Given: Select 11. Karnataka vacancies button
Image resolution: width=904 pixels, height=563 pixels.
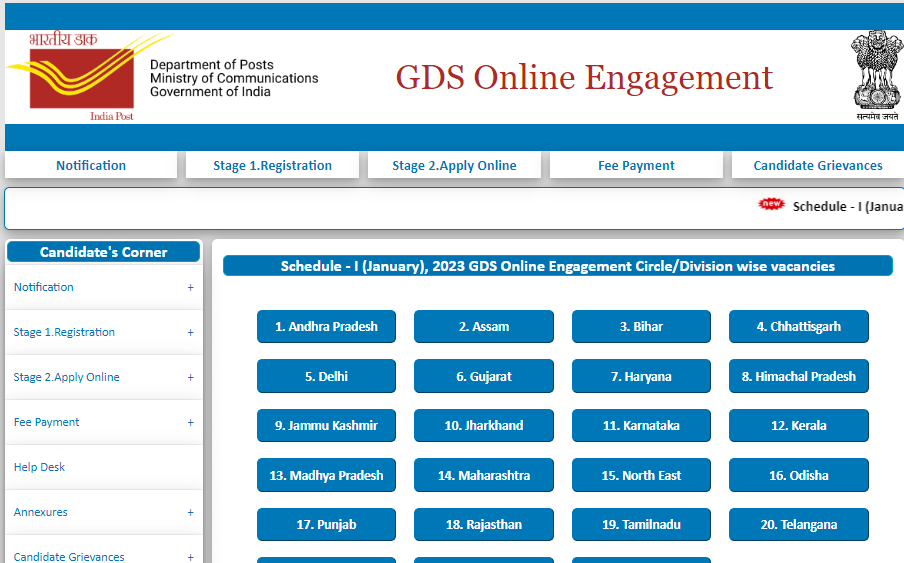Looking at the screenshot, I should point(641,425).
